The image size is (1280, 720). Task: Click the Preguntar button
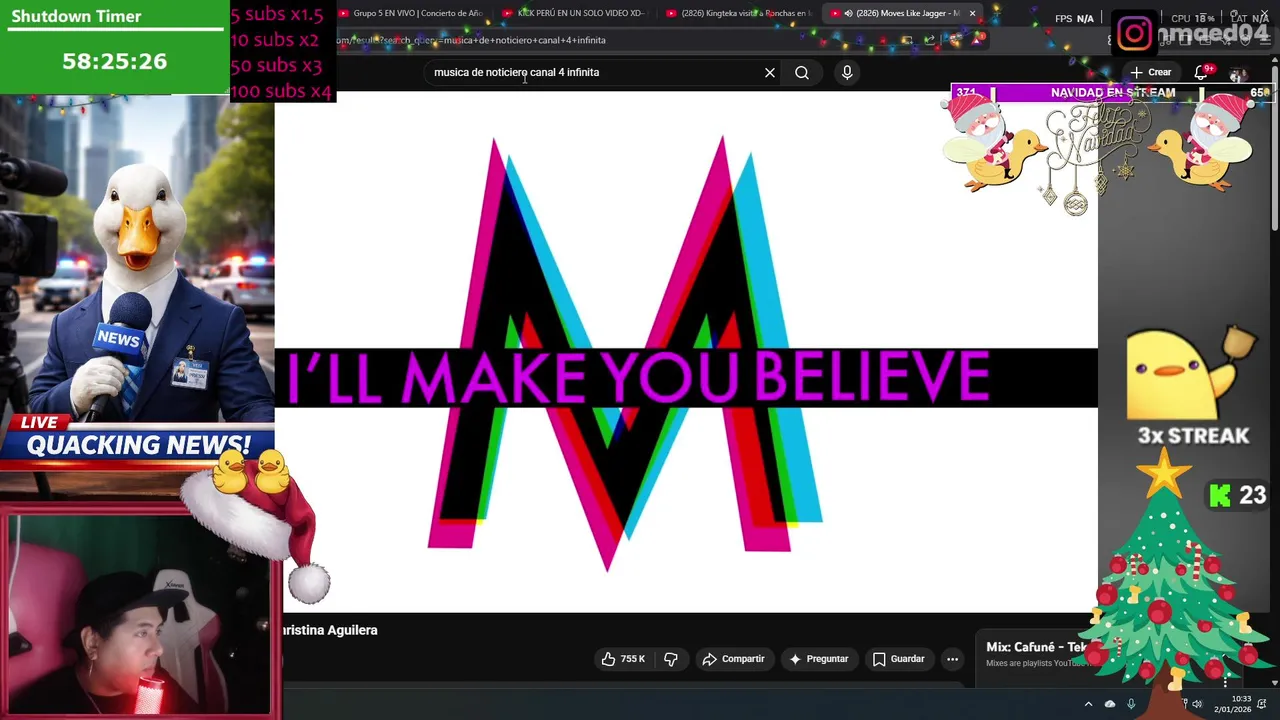point(818,659)
